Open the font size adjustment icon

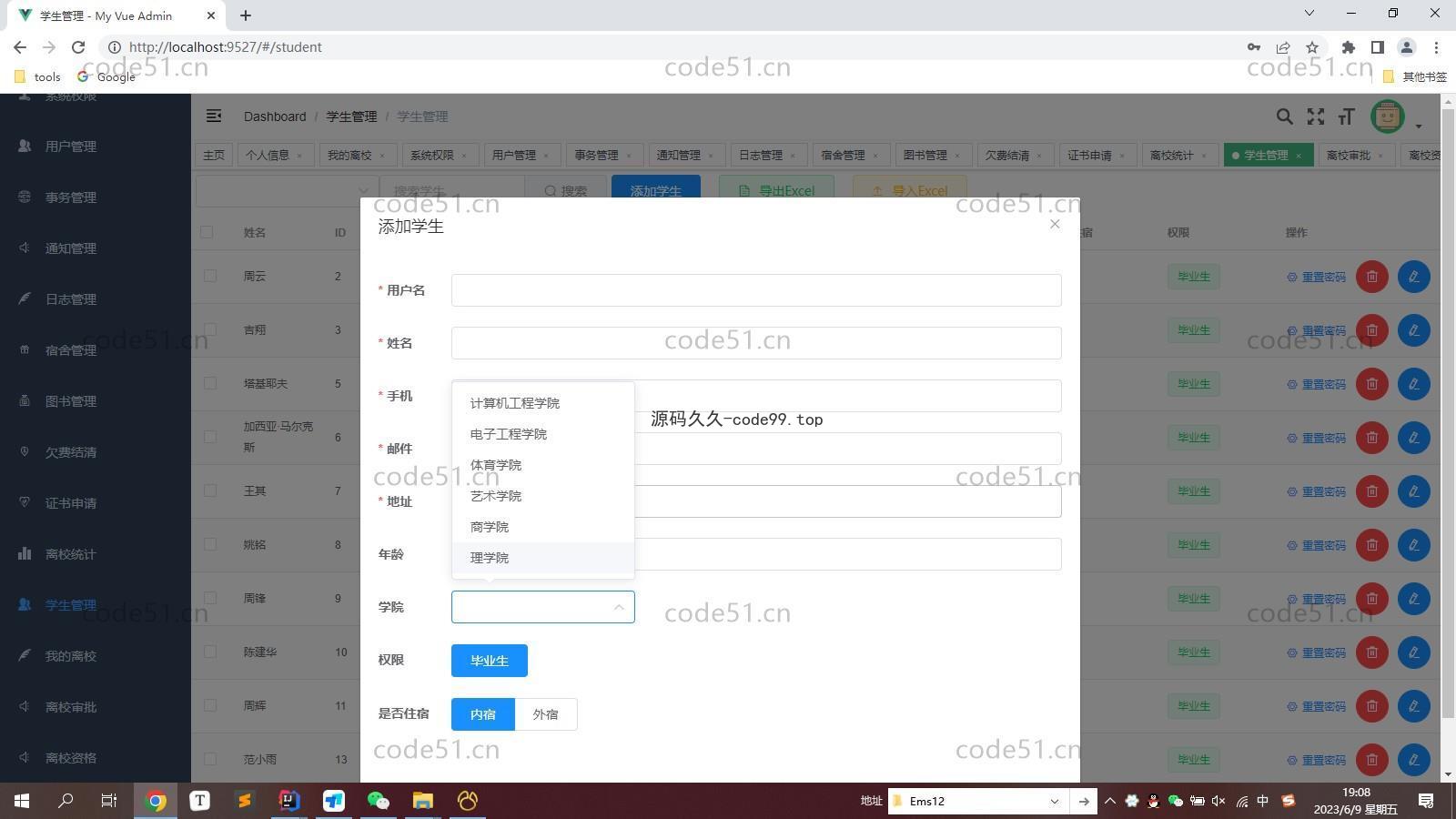point(1347,116)
